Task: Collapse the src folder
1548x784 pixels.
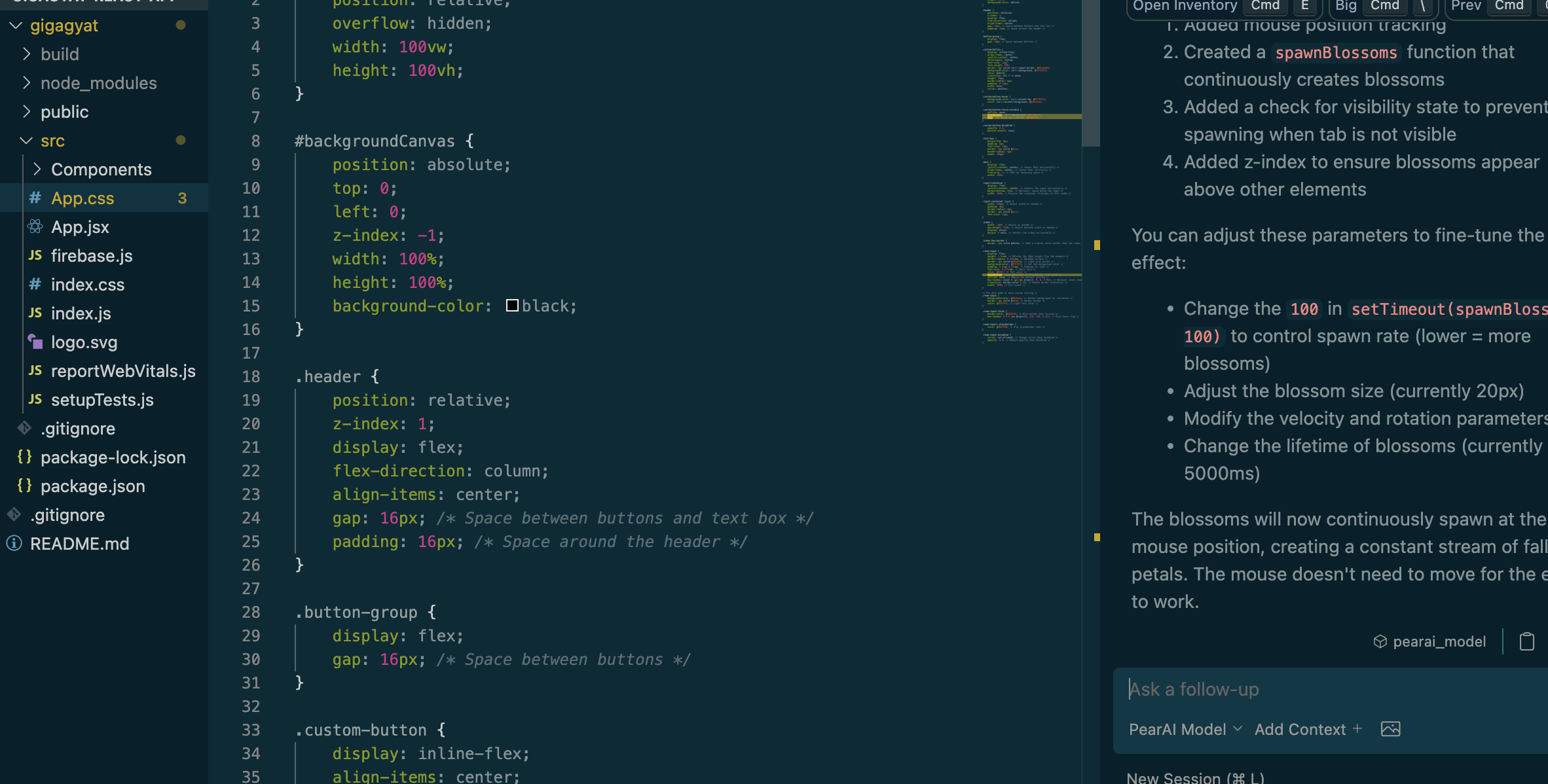Action: click(26, 141)
